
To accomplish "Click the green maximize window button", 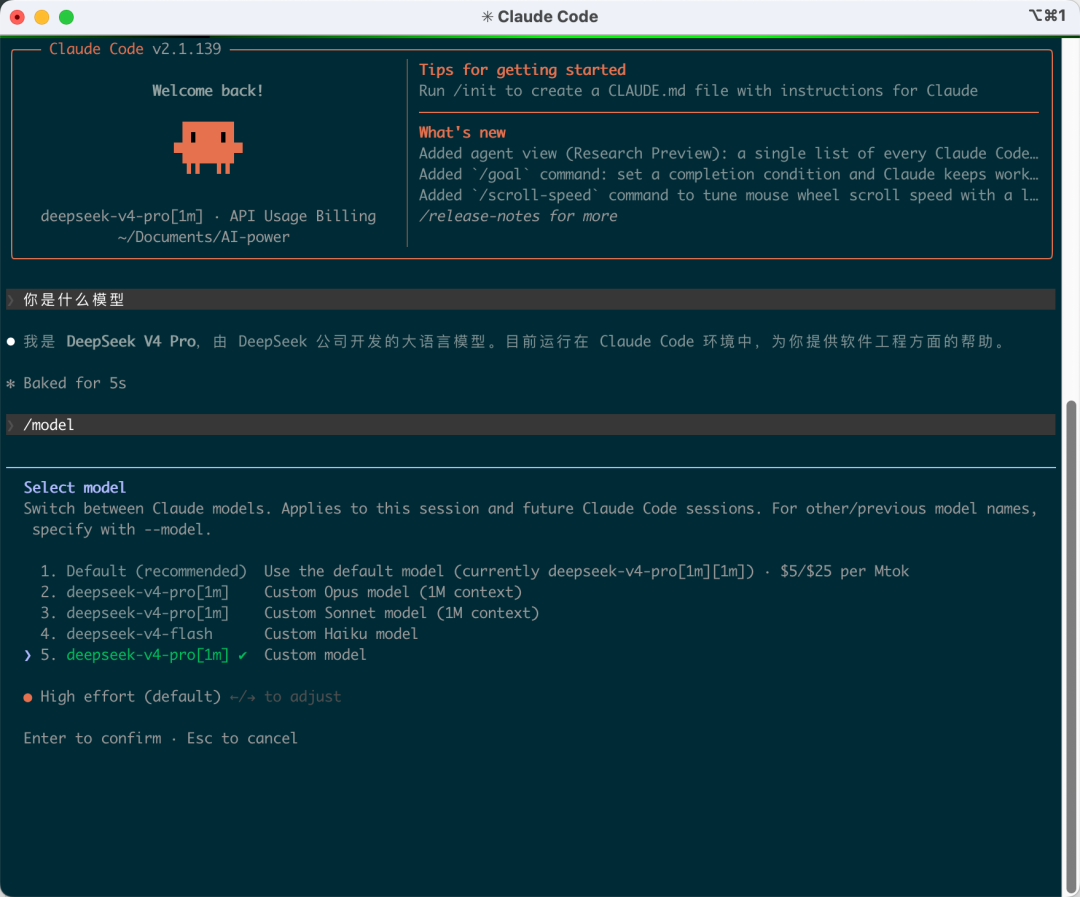I will pyautogui.click(x=66, y=17).
